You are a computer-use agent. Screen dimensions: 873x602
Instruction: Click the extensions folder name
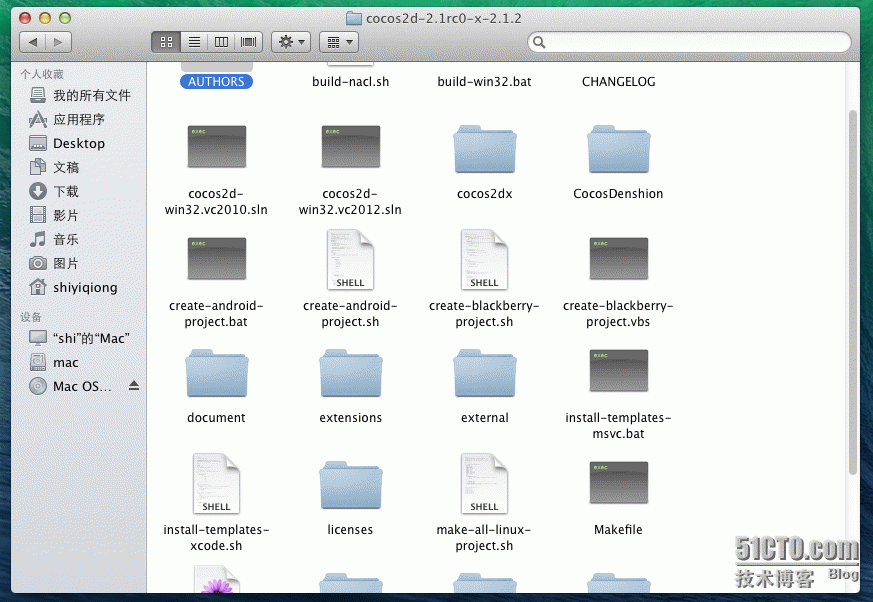[x=351, y=418]
